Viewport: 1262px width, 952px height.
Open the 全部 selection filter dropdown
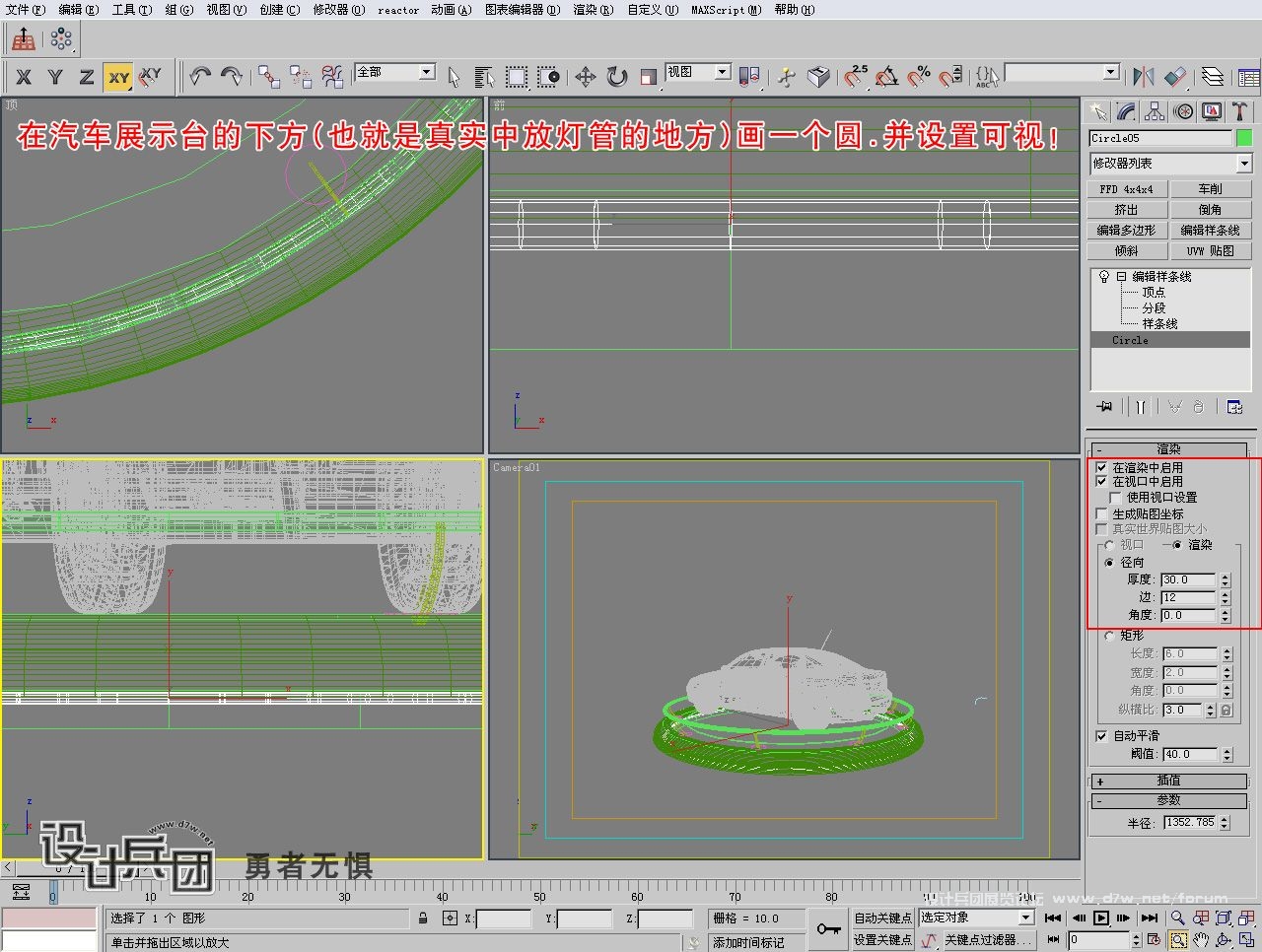pyautogui.click(x=395, y=72)
